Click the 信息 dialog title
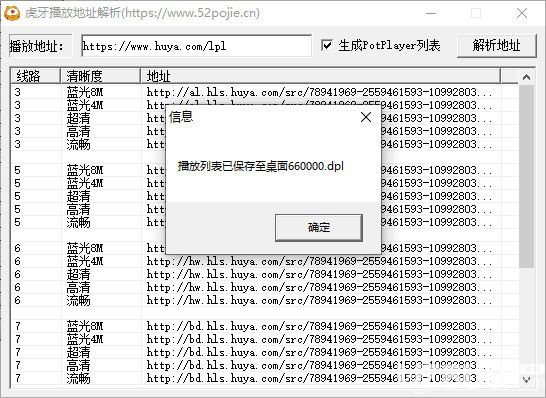Image resolution: width=546 pixels, height=398 pixels. pos(181,117)
